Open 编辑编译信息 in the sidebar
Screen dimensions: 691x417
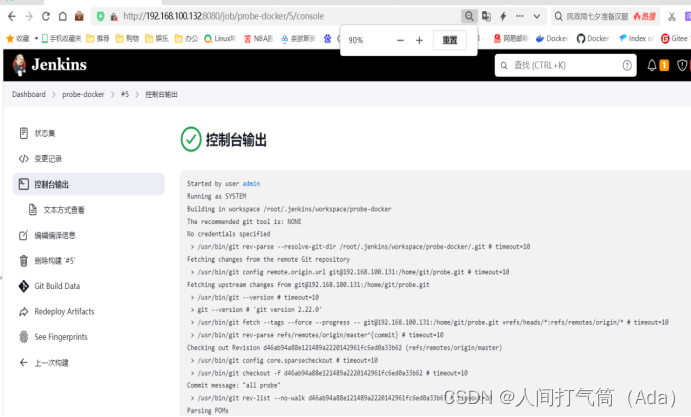(x=89, y=235)
